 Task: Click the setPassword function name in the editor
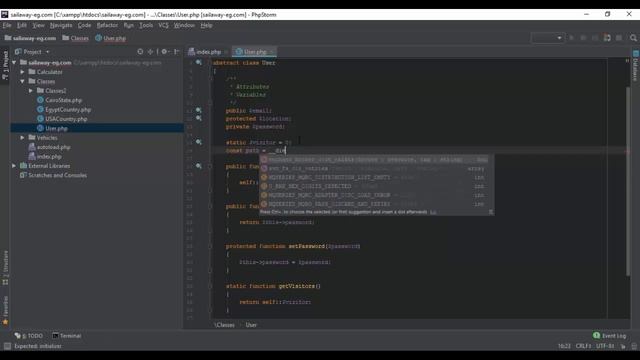[307, 246]
